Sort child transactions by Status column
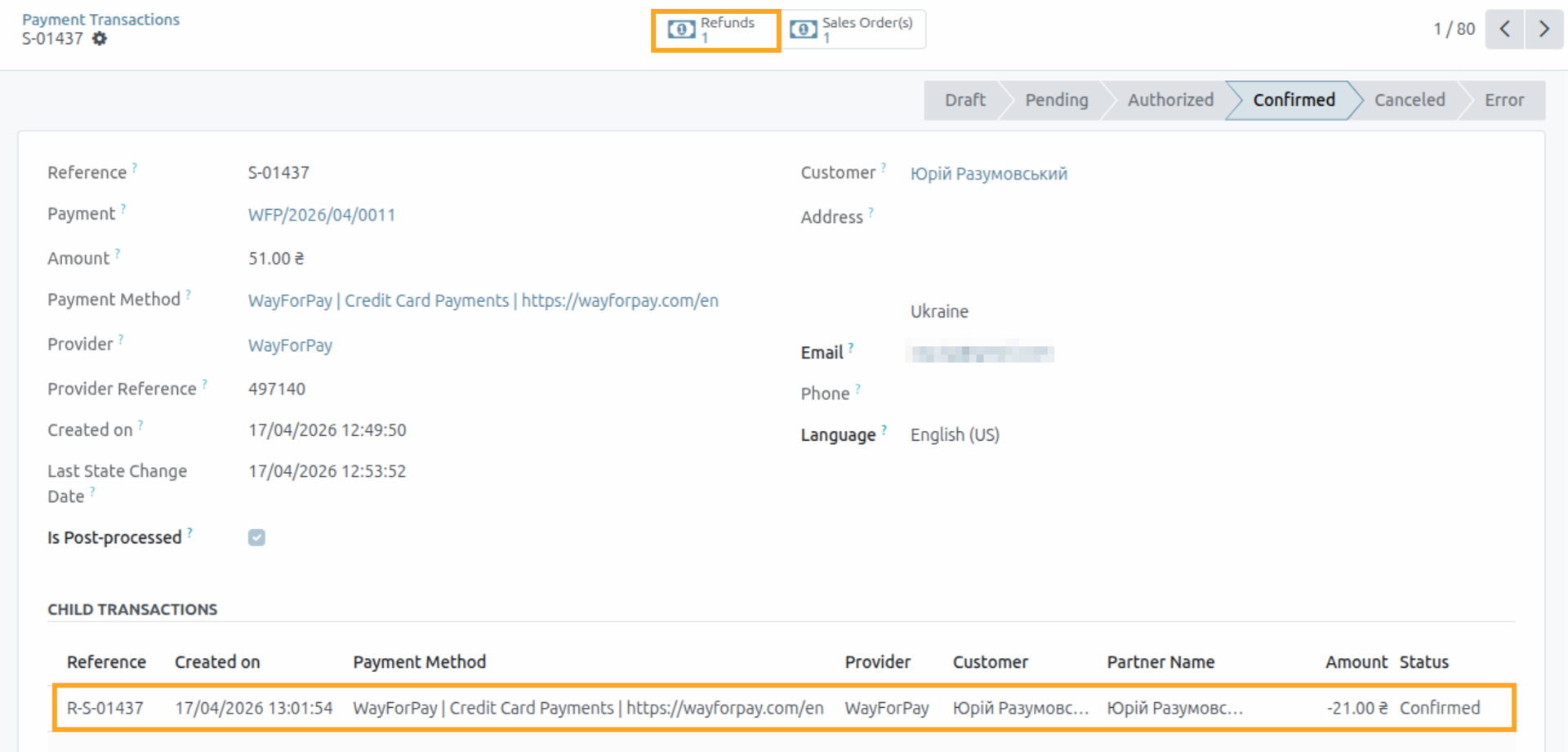 (1424, 662)
